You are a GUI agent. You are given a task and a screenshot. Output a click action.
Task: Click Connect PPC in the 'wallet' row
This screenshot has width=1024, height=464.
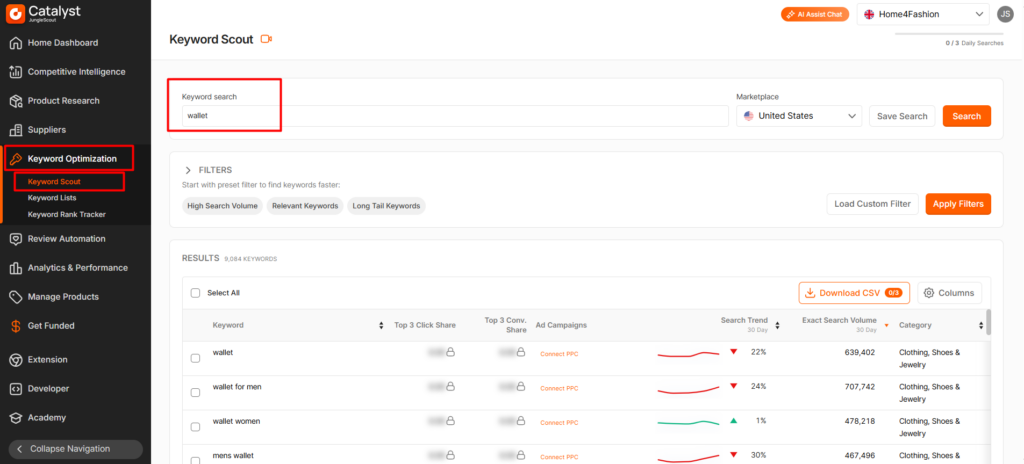tap(559, 354)
